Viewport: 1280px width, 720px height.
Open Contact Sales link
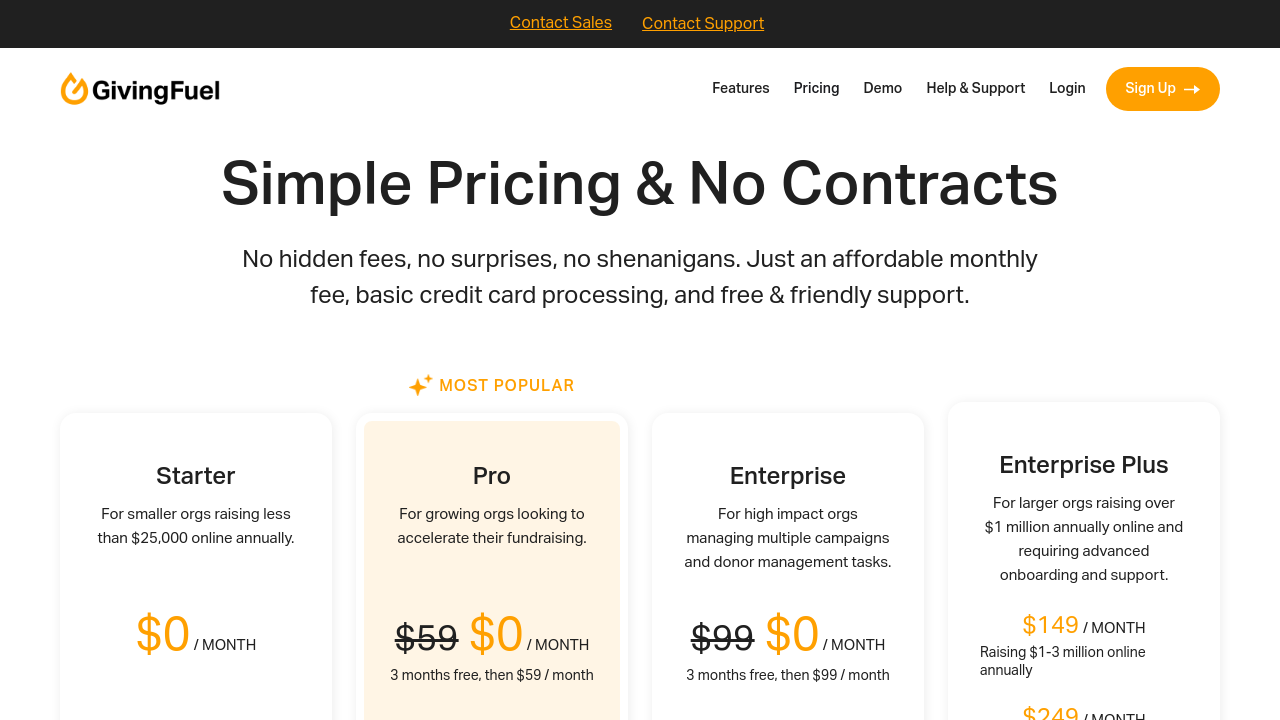click(x=560, y=23)
